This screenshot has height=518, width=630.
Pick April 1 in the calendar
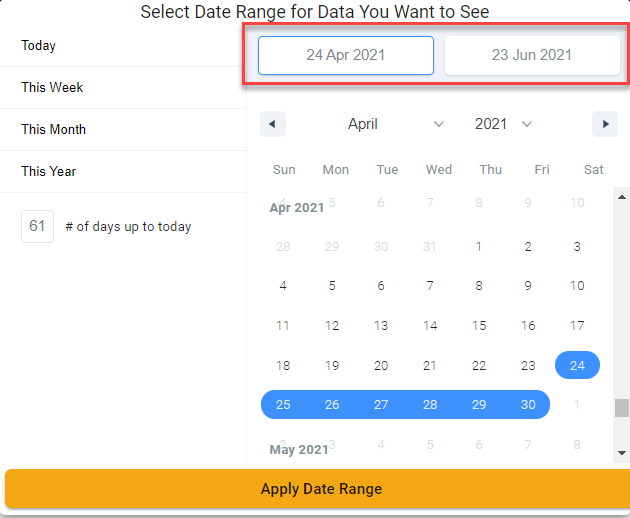[x=479, y=246]
